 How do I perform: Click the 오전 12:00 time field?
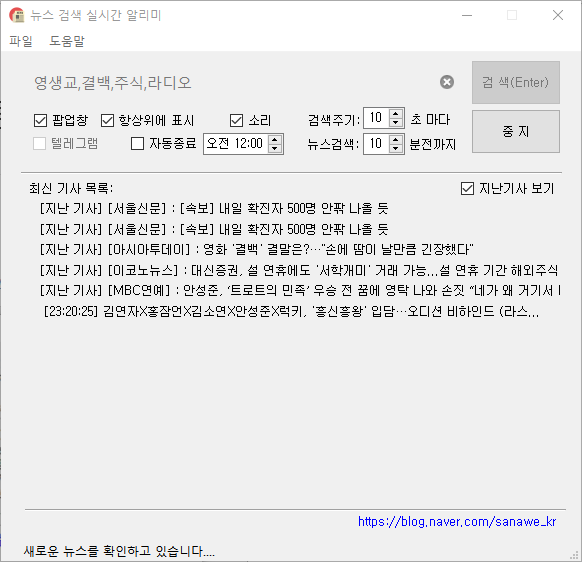[x=235, y=144]
